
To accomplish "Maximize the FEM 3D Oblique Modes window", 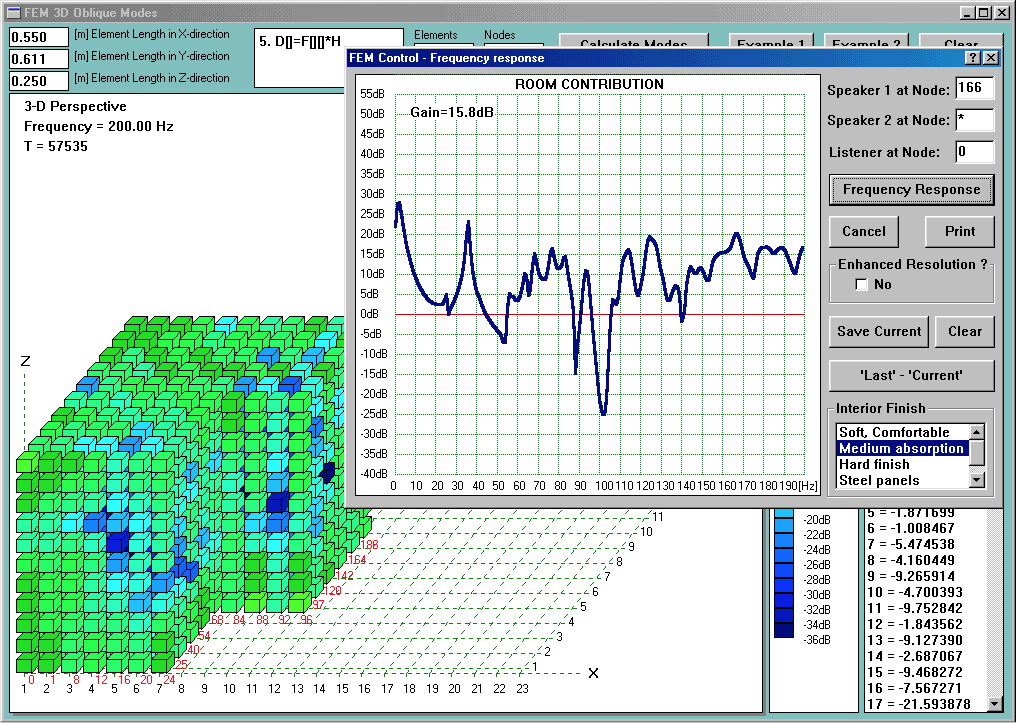I will pyautogui.click(x=983, y=12).
